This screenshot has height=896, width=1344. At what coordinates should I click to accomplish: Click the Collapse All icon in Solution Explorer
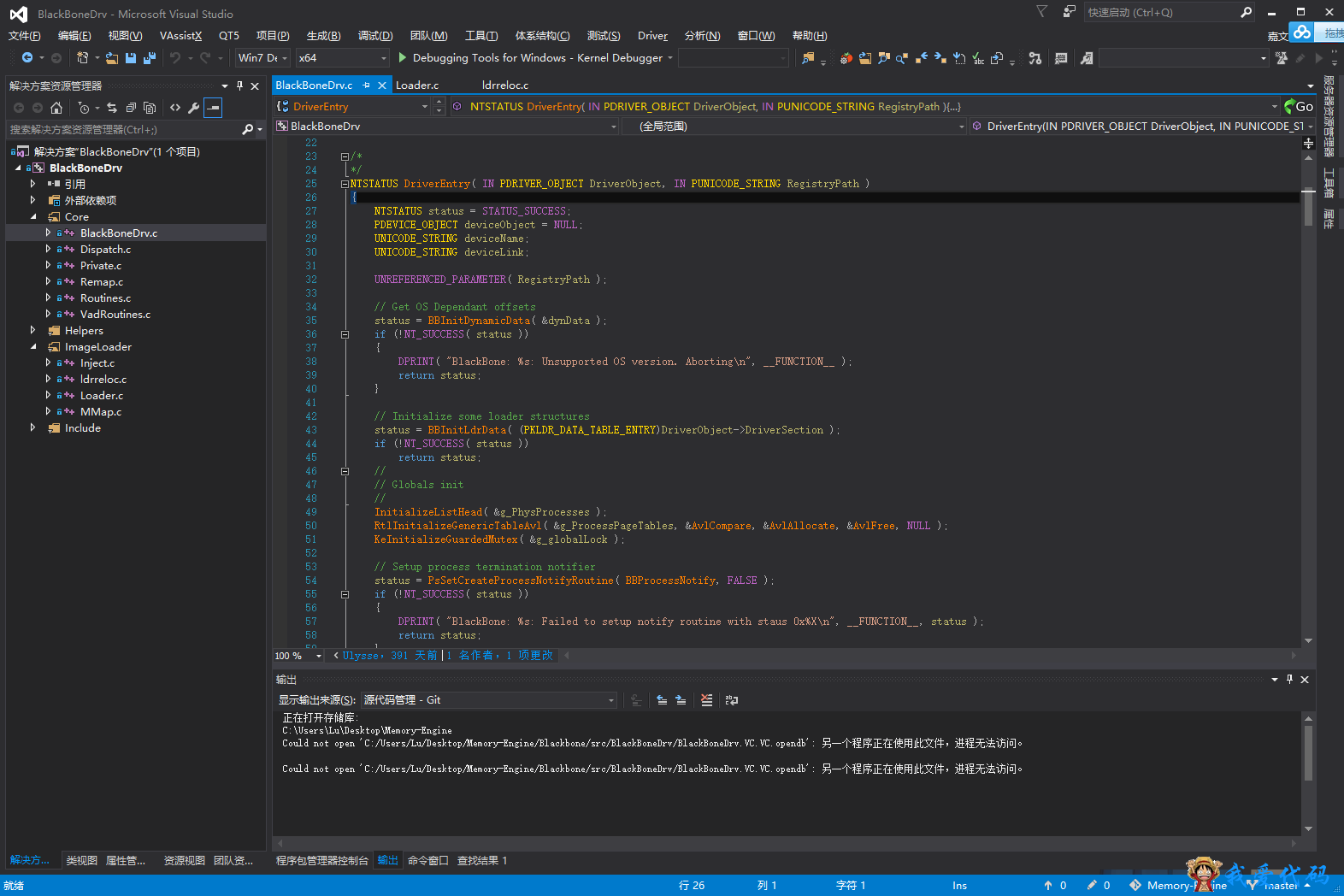(131, 108)
